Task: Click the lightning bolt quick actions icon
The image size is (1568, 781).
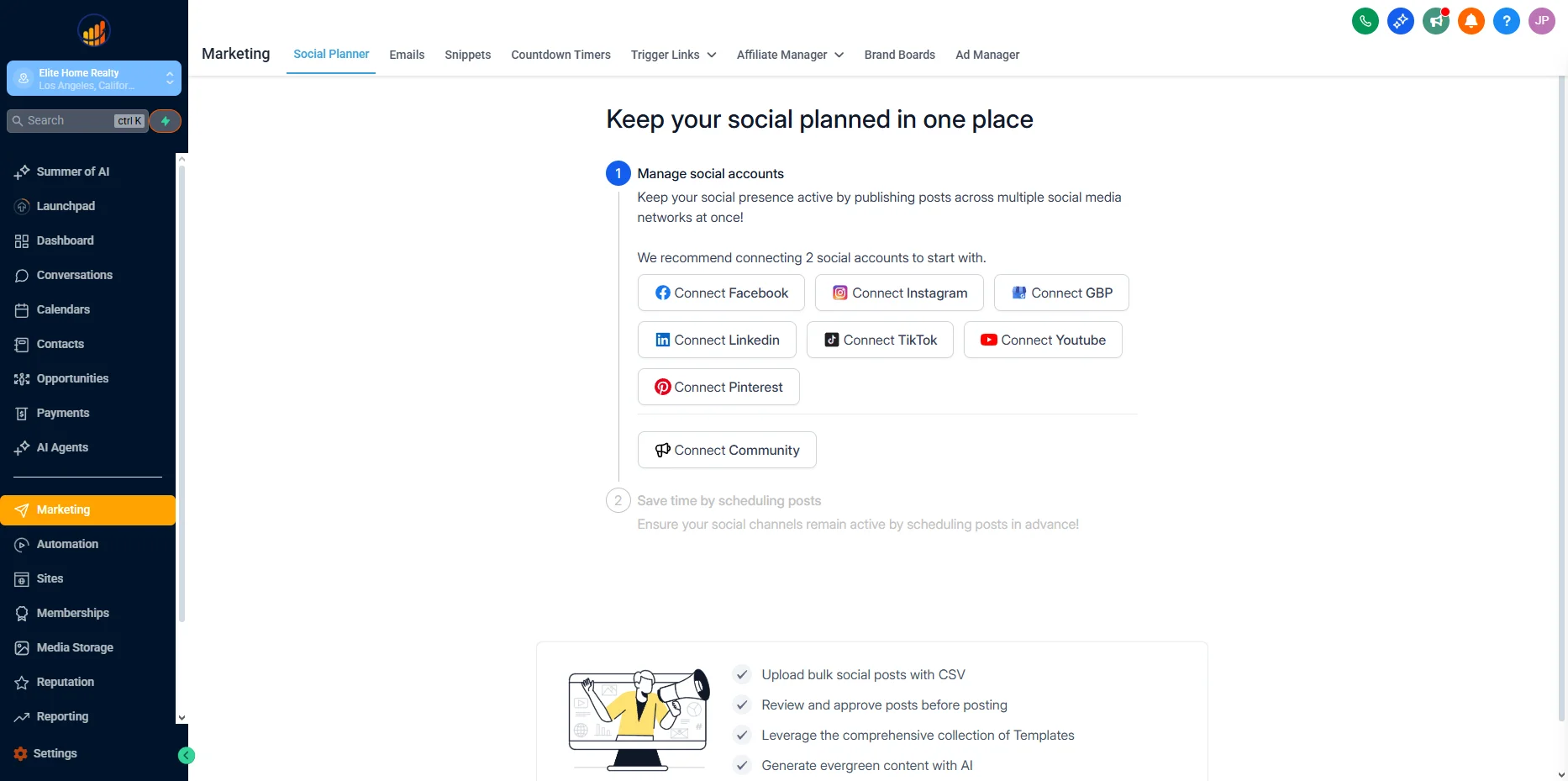Action: tap(166, 121)
